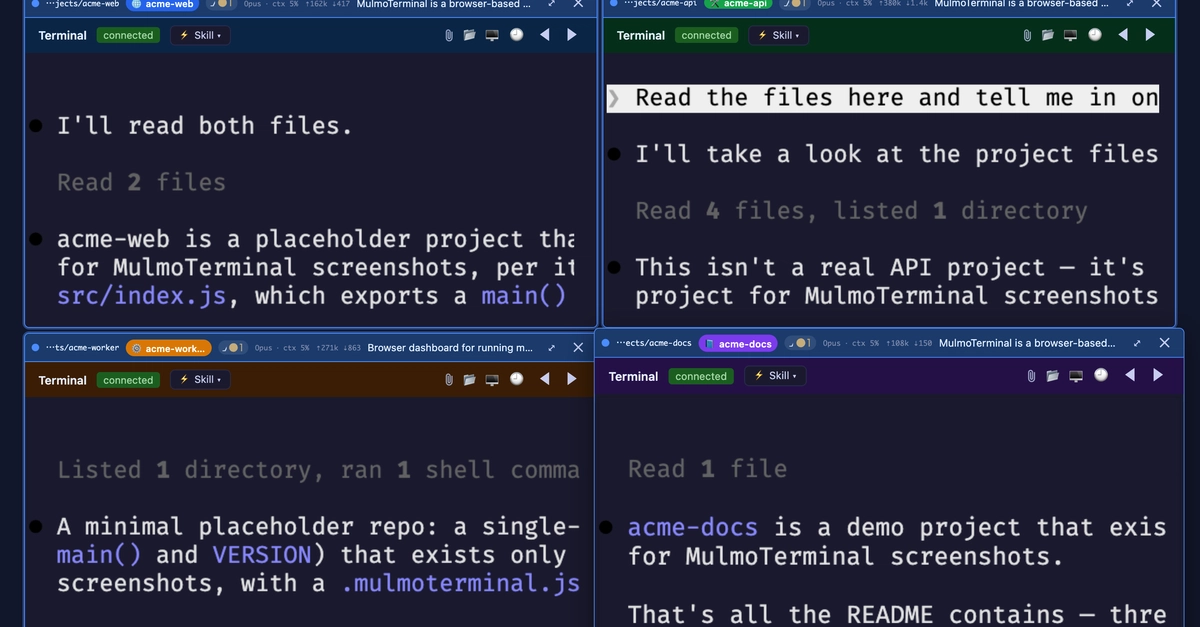Screen dimensions: 1200x627
Task: Open the folder icon in acme-api pane
Action: click(x=1048, y=35)
